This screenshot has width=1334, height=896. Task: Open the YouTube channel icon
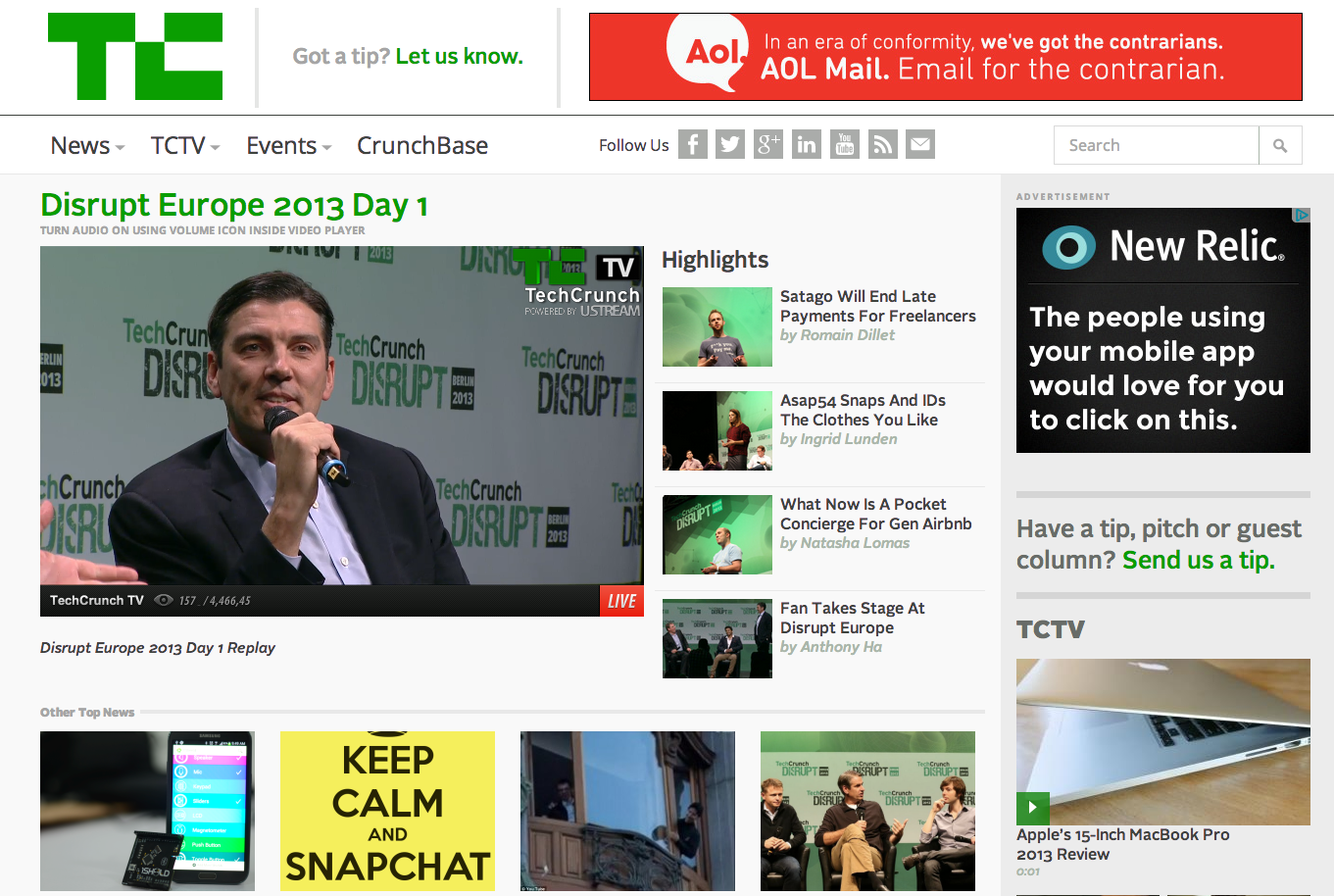pyautogui.click(x=845, y=145)
